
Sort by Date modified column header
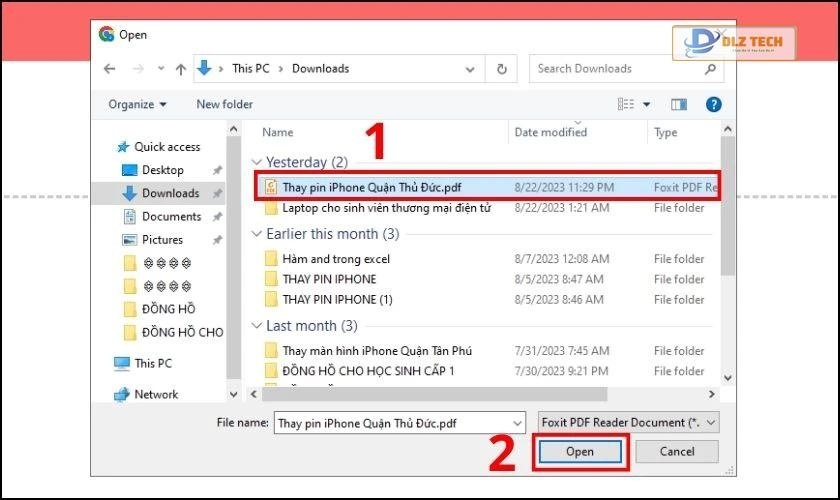pos(550,132)
